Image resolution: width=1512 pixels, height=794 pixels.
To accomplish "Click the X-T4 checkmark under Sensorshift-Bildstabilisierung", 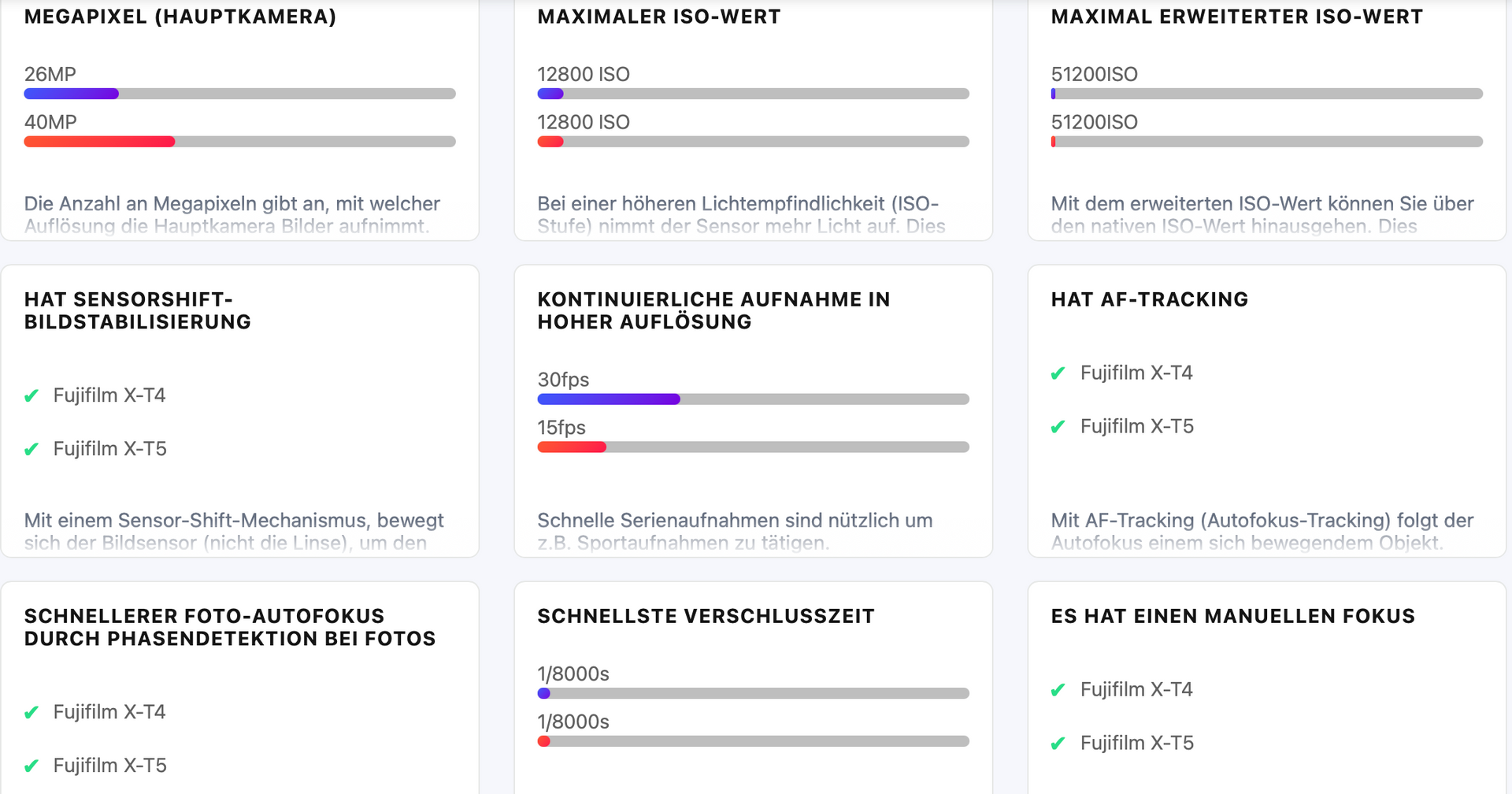I will click(31, 395).
